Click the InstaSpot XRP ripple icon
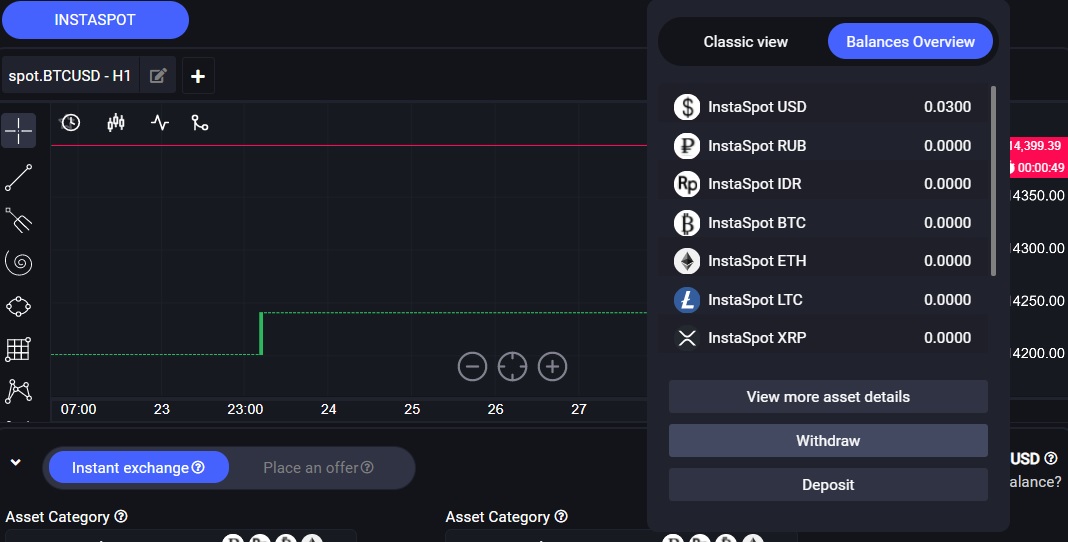 [687, 338]
